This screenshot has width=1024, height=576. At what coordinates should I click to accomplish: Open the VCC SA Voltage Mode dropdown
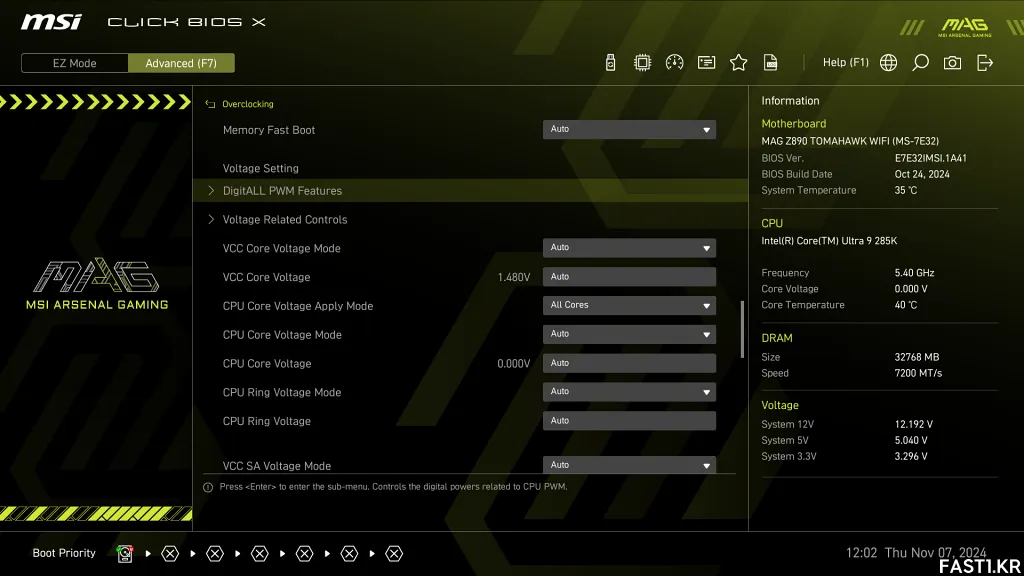629,464
